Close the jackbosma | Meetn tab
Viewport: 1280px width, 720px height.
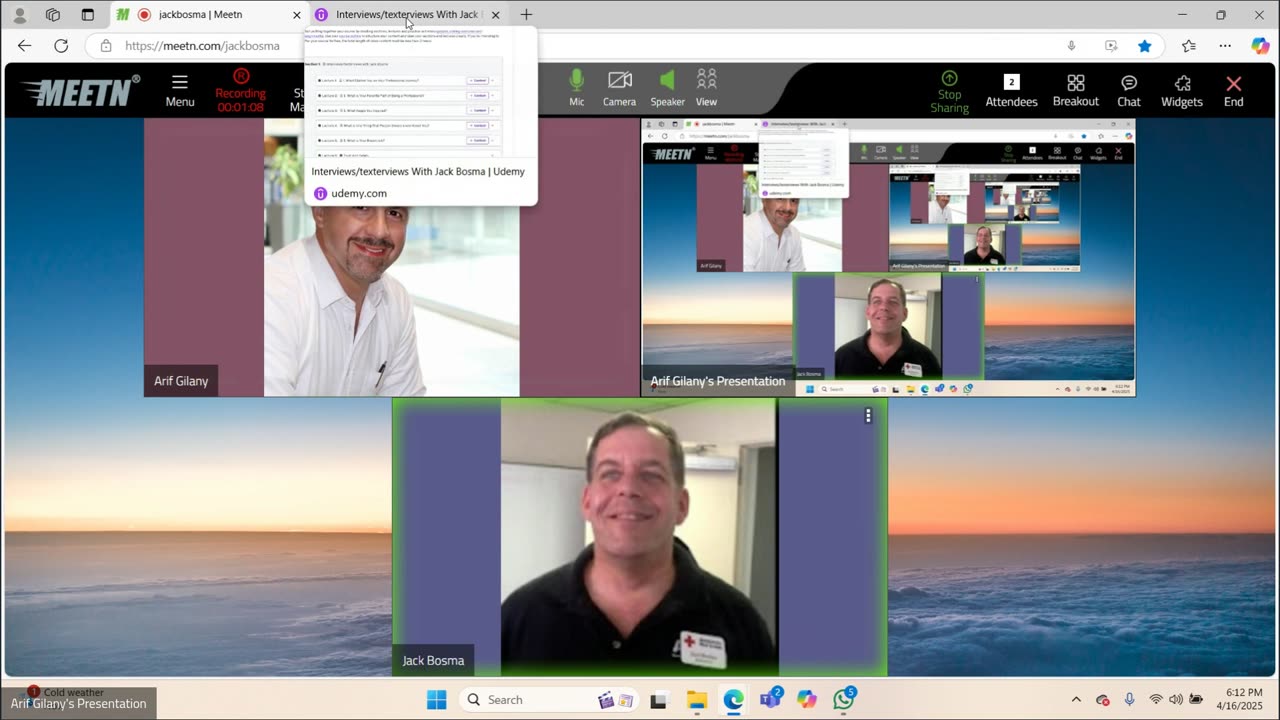click(296, 15)
